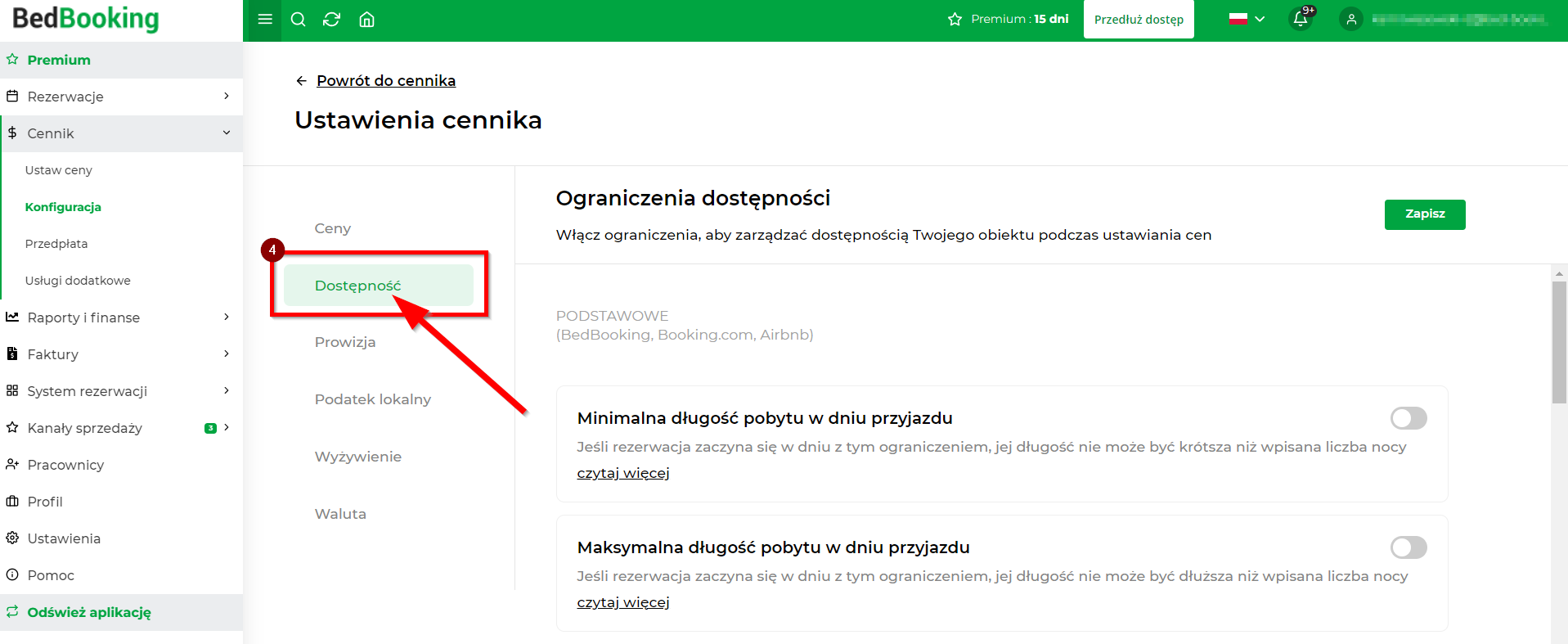Click the BedBooking logo
The image size is (1568, 644).
[86, 19]
